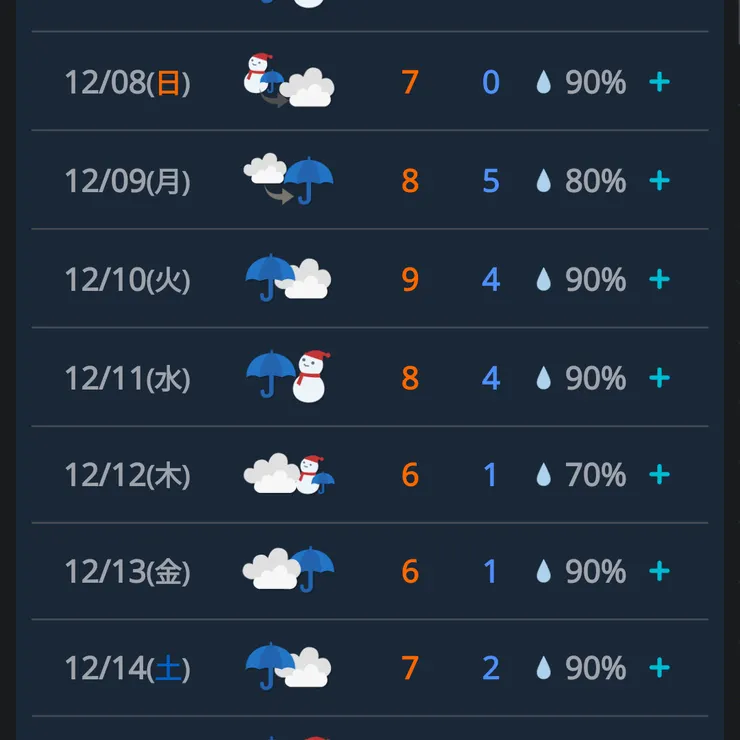Screen dimensions: 740x740
Task: Click the cloud and snowman icon for 12/12
Action: tap(288, 474)
